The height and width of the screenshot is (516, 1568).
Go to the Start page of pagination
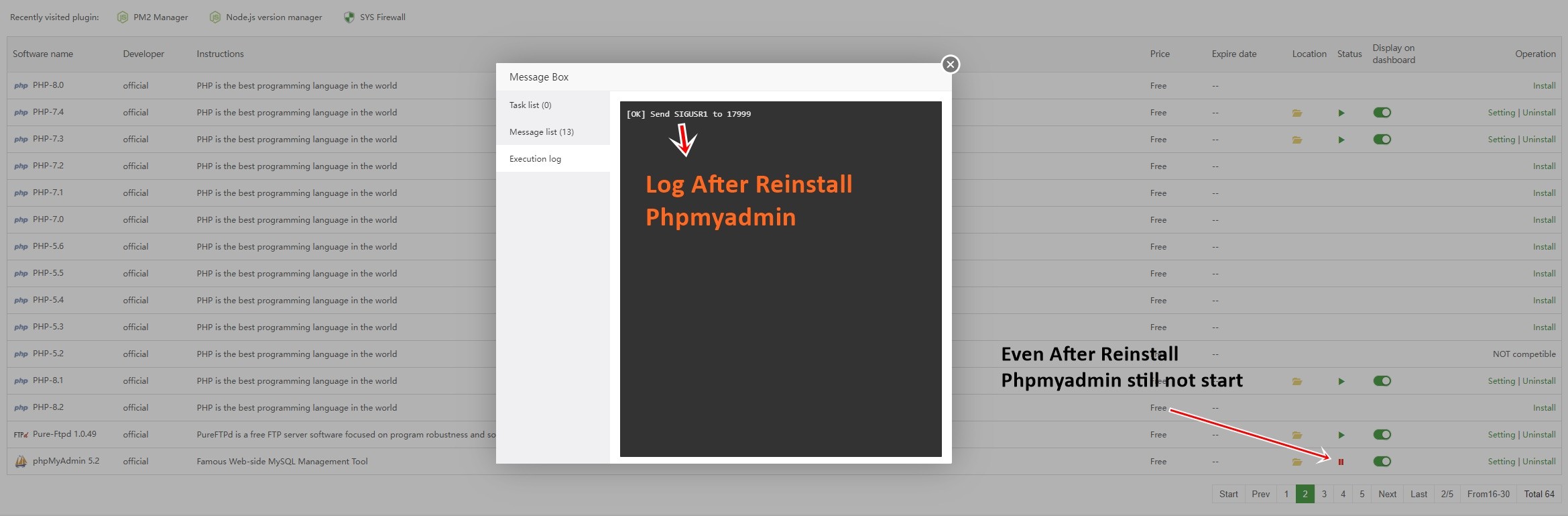coord(1229,494)
